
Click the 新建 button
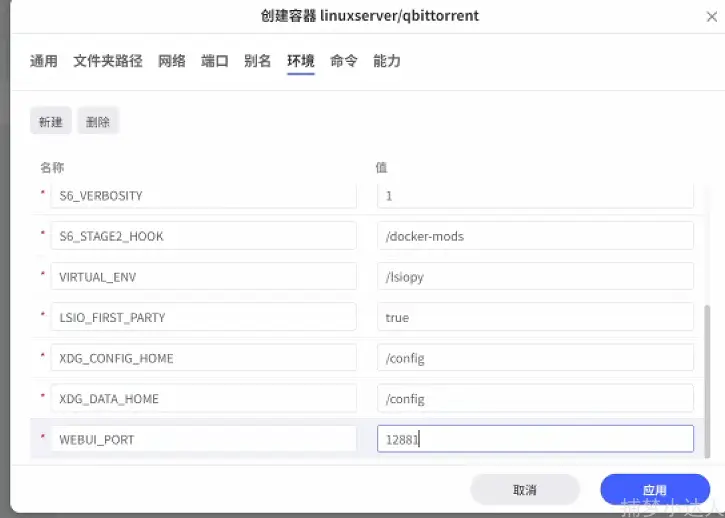click(51, 122)
